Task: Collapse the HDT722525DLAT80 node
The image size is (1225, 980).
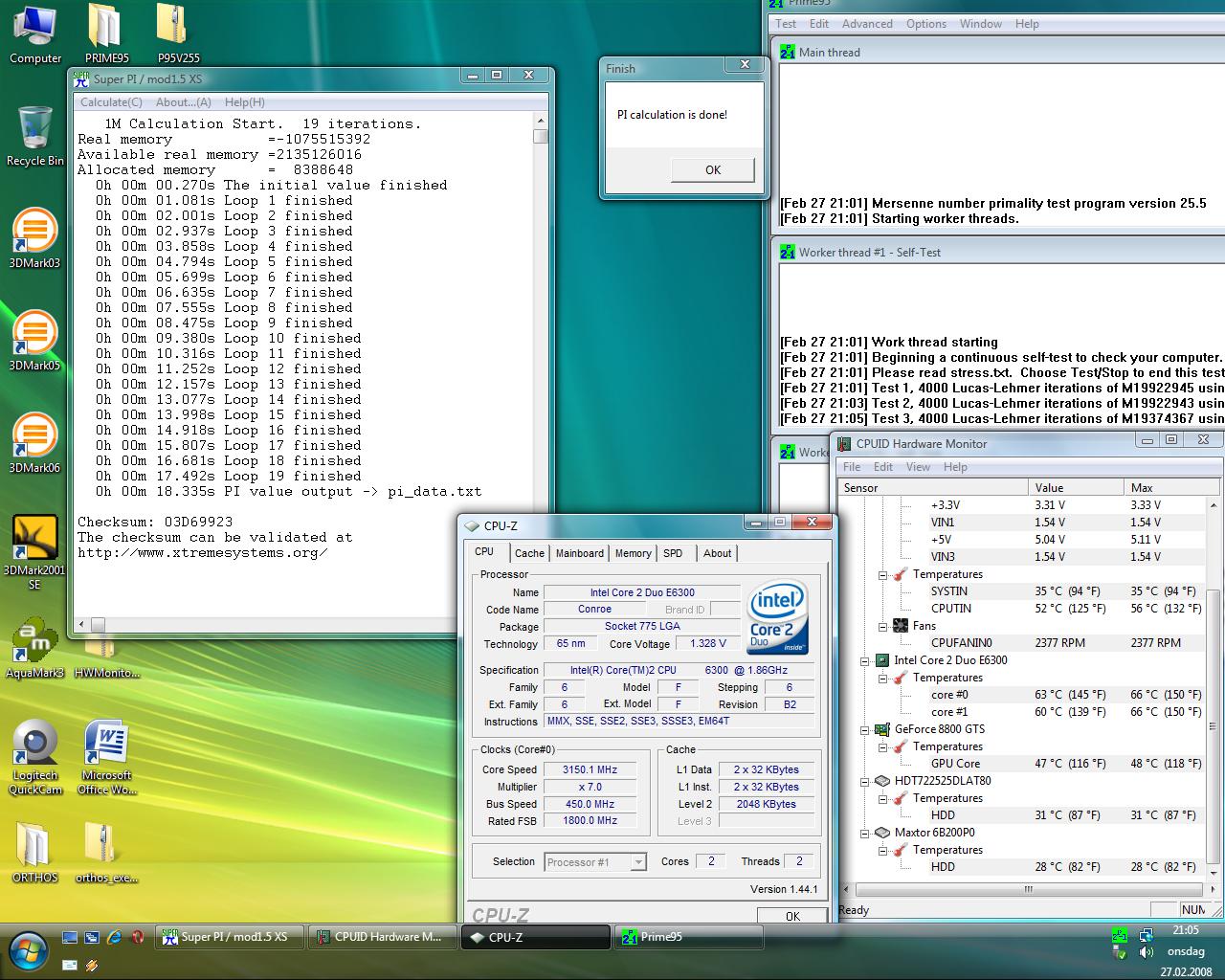Action: [x=865, y=781]
